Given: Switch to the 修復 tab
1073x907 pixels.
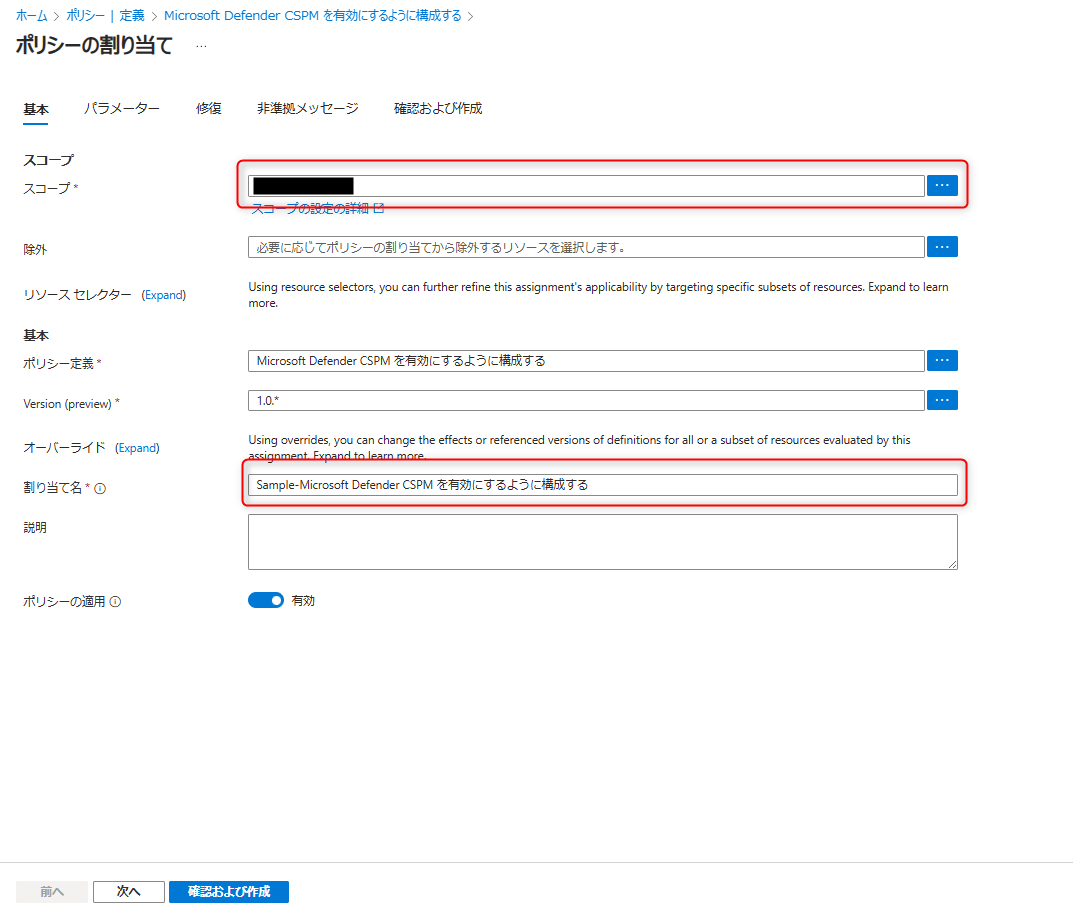Looking at the screenshot, I should click(209, 108).
